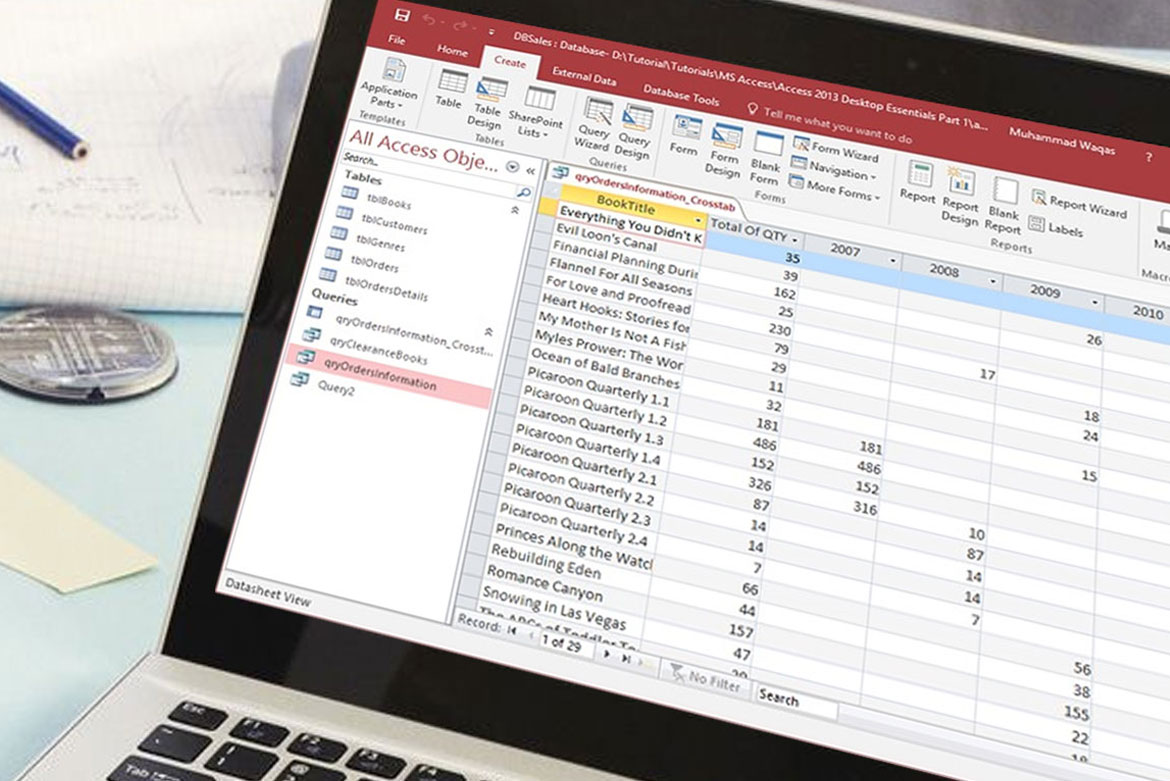
Task: Open the All Access Objects pane menu arrow
Action: point(513,166)
